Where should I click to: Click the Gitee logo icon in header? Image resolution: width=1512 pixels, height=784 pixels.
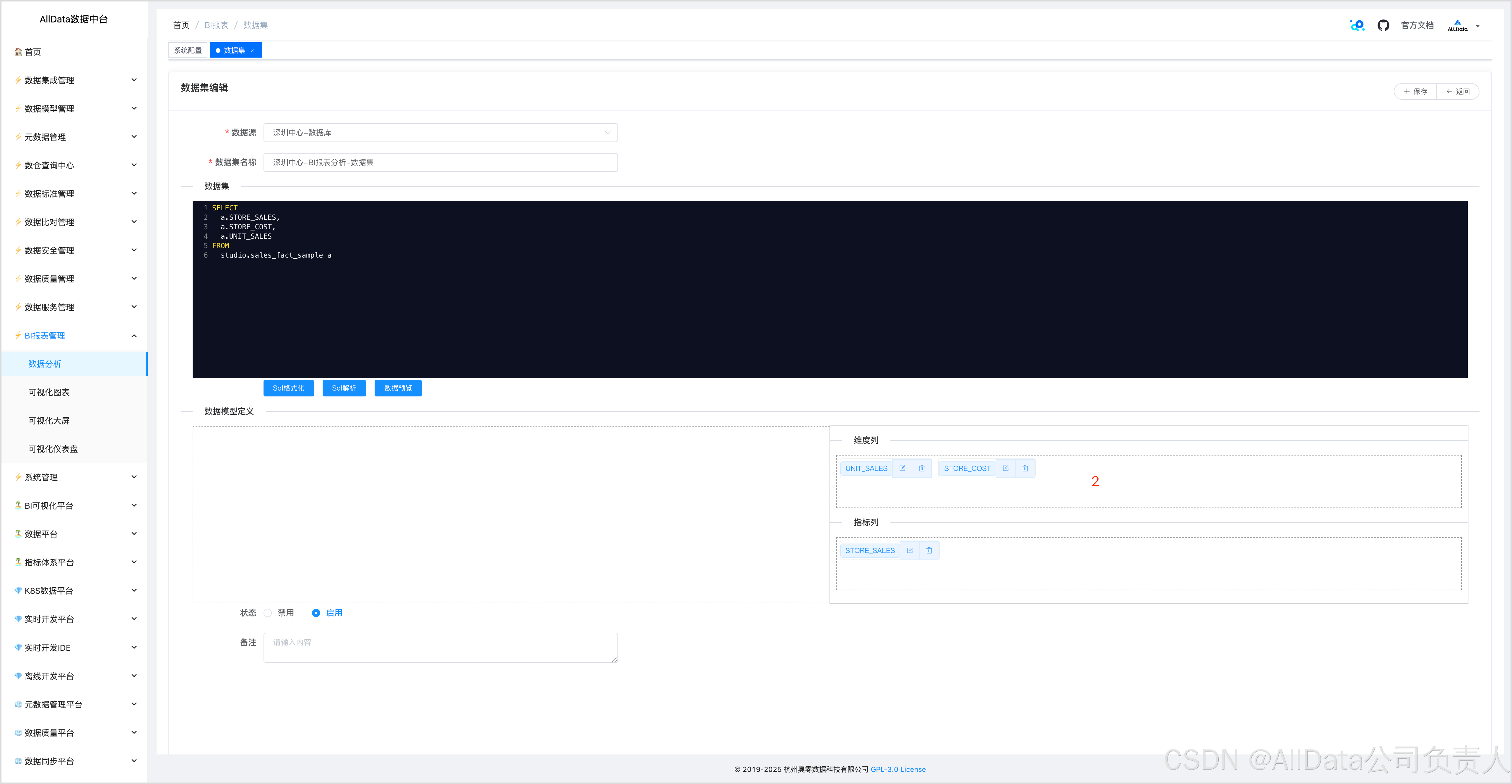[x=1357, y=25]
